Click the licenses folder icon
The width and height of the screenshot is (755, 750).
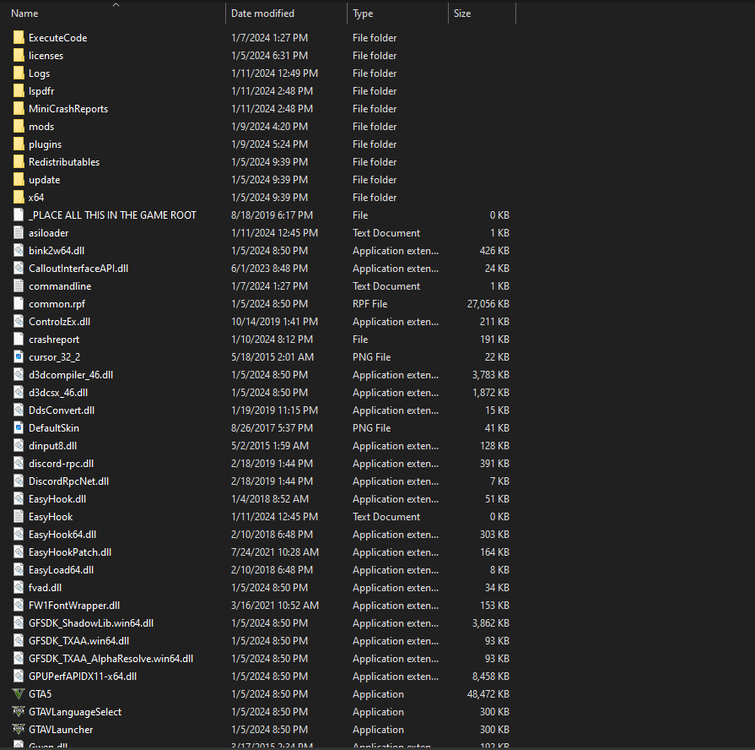(x=18, y=55)
